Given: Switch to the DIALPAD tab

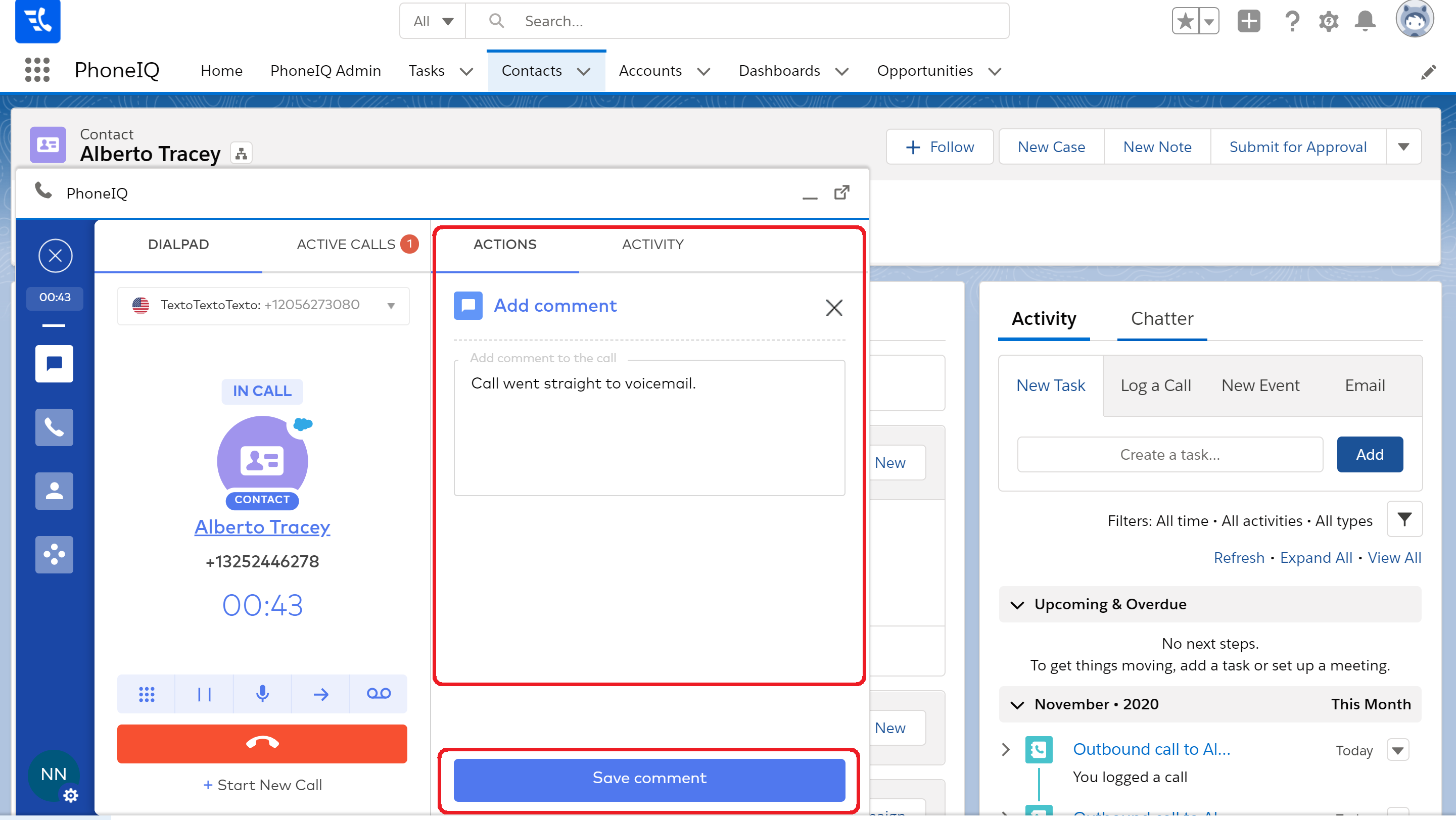Looking at the screenshot, I should [x=178, y=245].
